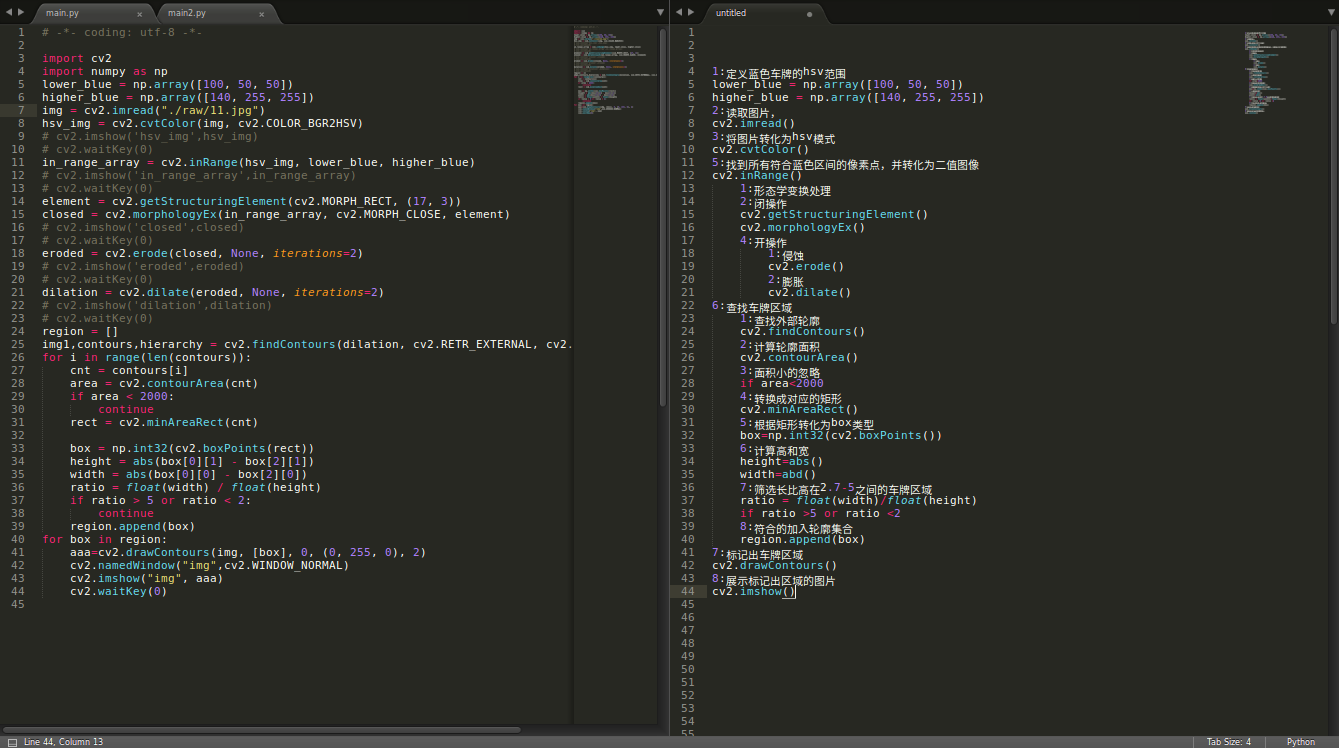This screenshot has width=1339, height=748.
Task: Click the unsaved dot on untitled tab
Action: pyautogui.click(x=809, y=14)
